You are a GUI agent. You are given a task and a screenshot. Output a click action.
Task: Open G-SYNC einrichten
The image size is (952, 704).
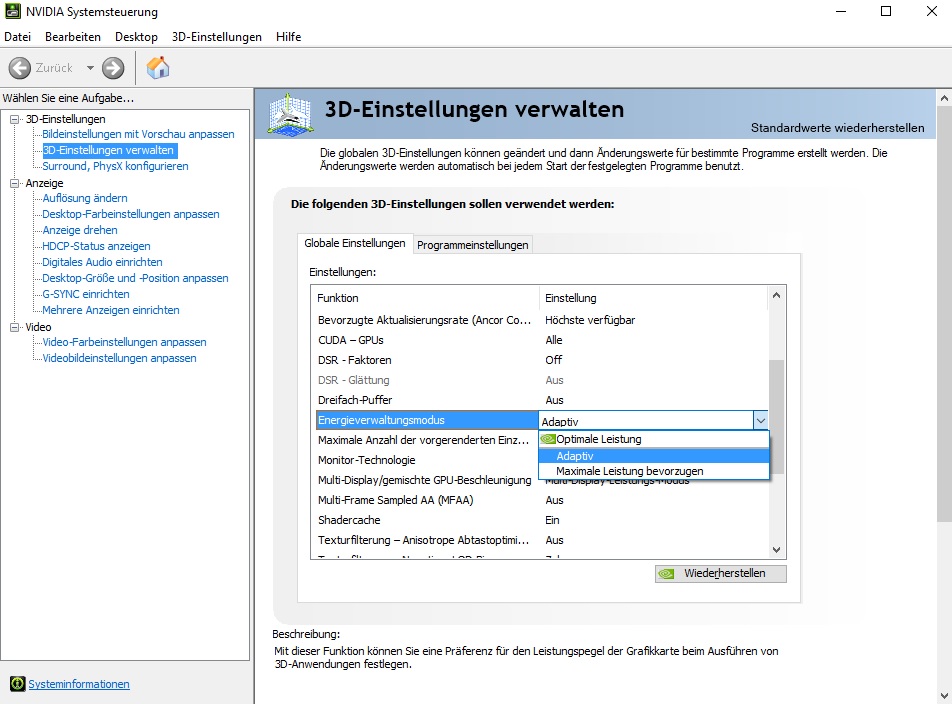click(86, 294)
